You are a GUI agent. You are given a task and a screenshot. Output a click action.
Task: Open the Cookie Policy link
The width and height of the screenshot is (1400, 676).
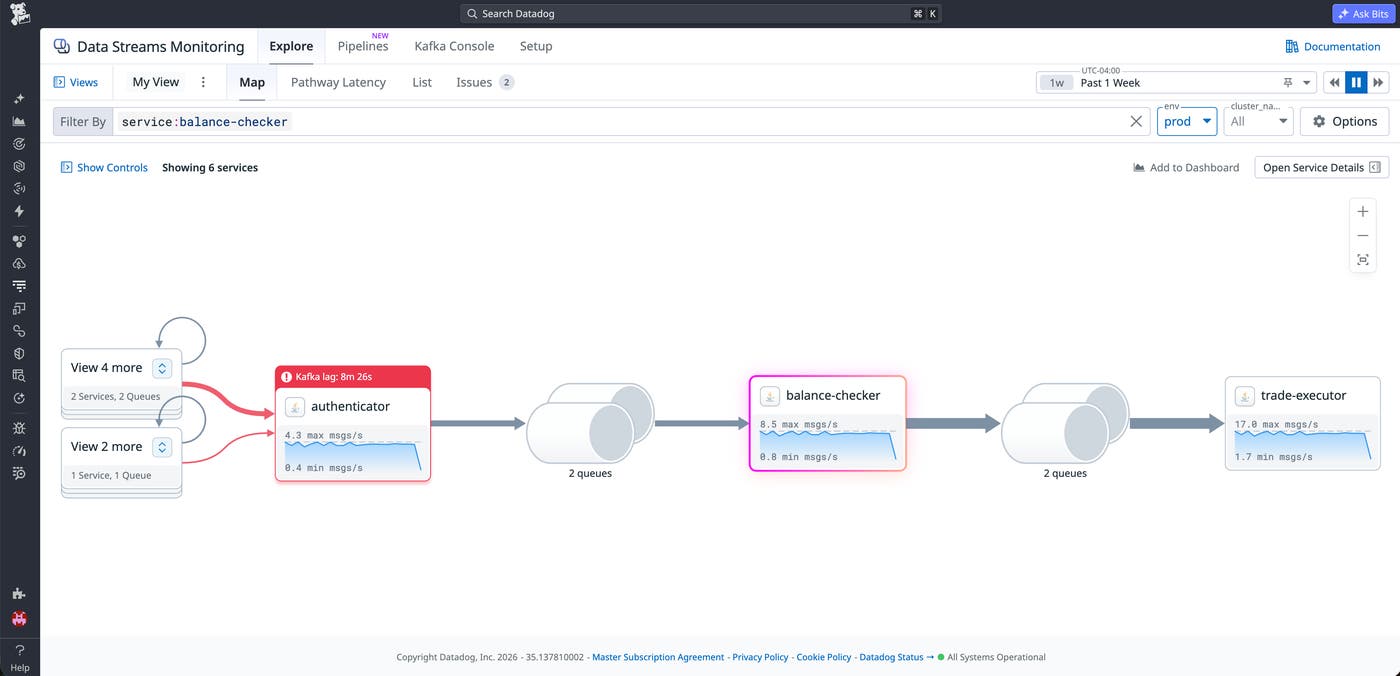[x=824, y=657]
